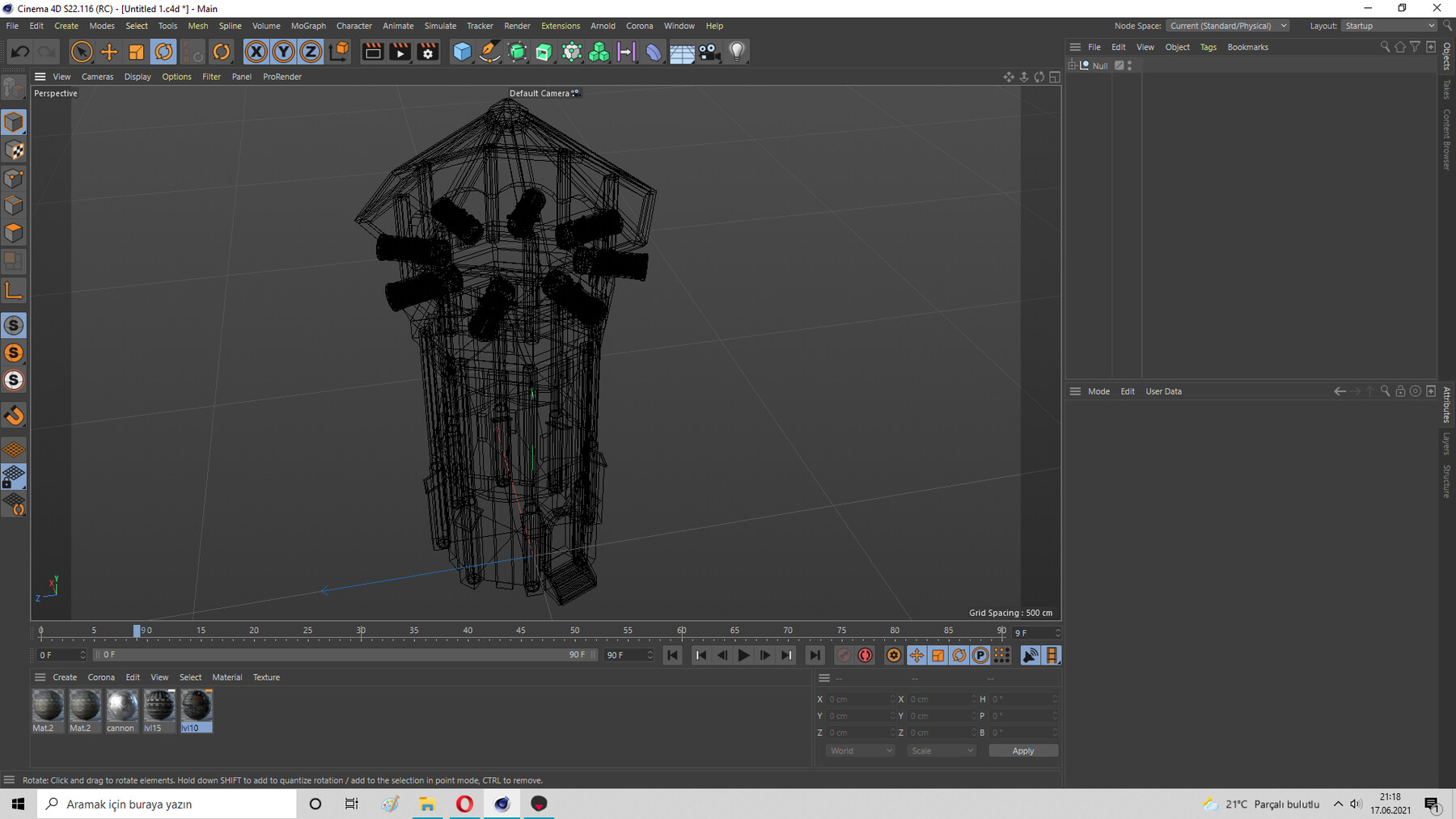
Task: Open the MoGraph menu
Action: [308, 26]
